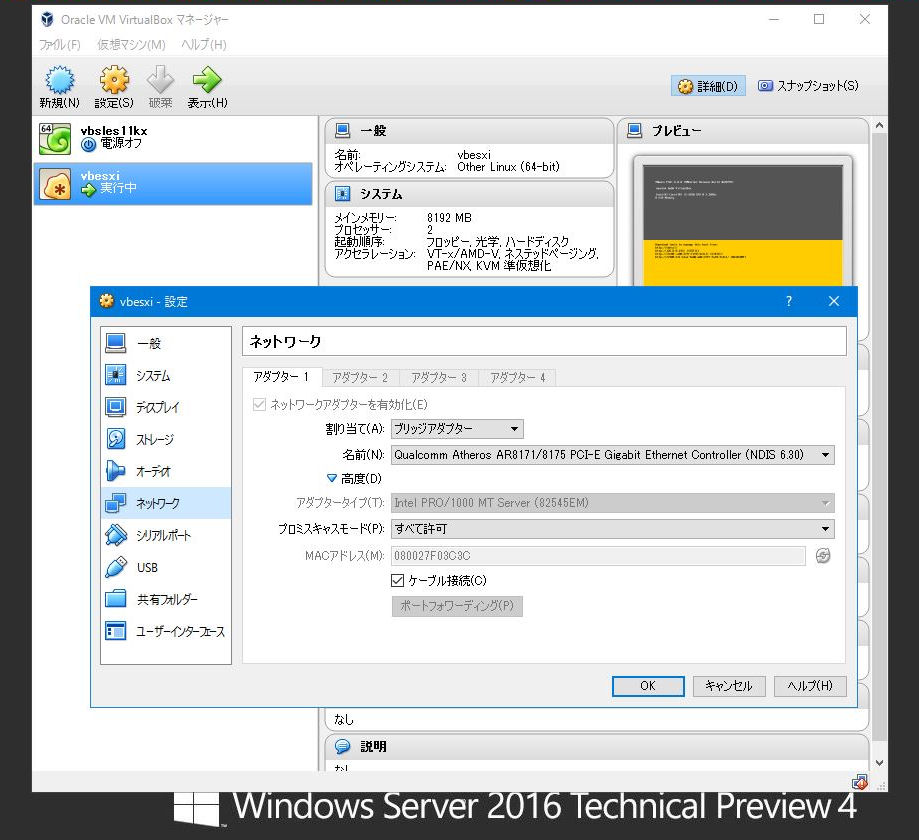Screen dimensions: 919x840
Task: Open ディスプレイ category in settings sidebar
Action: [166, 407]
